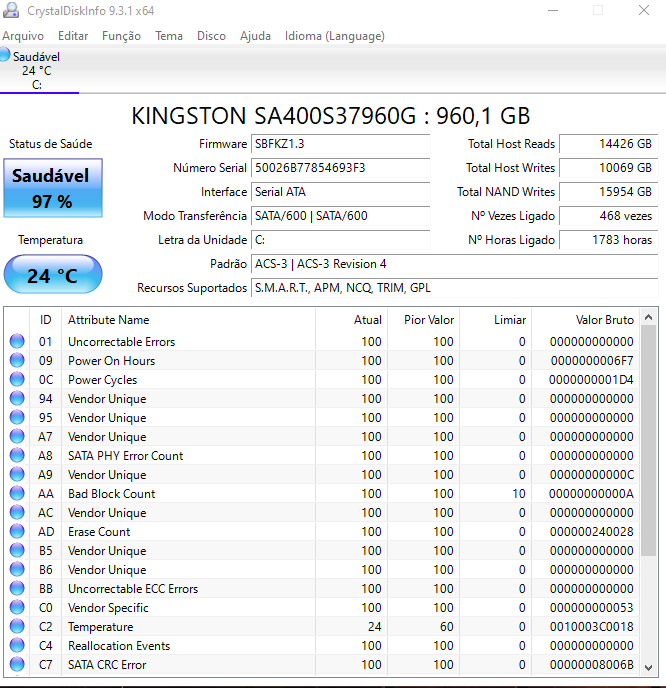Click Total NAND Writes value 15954 GB

[x=609, y=192]
